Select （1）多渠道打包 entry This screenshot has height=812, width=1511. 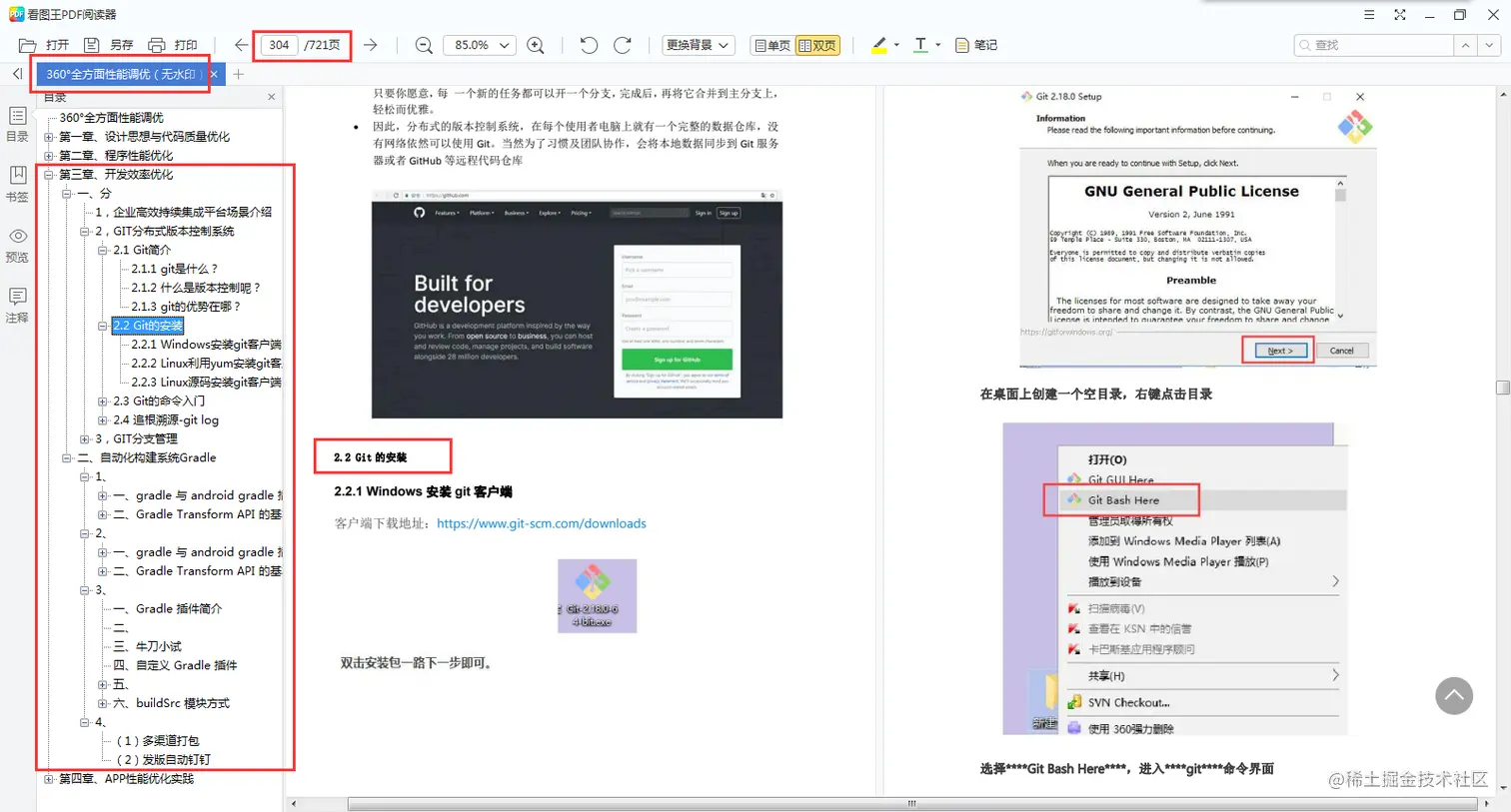pyautogui.click(x=157, y=741)
